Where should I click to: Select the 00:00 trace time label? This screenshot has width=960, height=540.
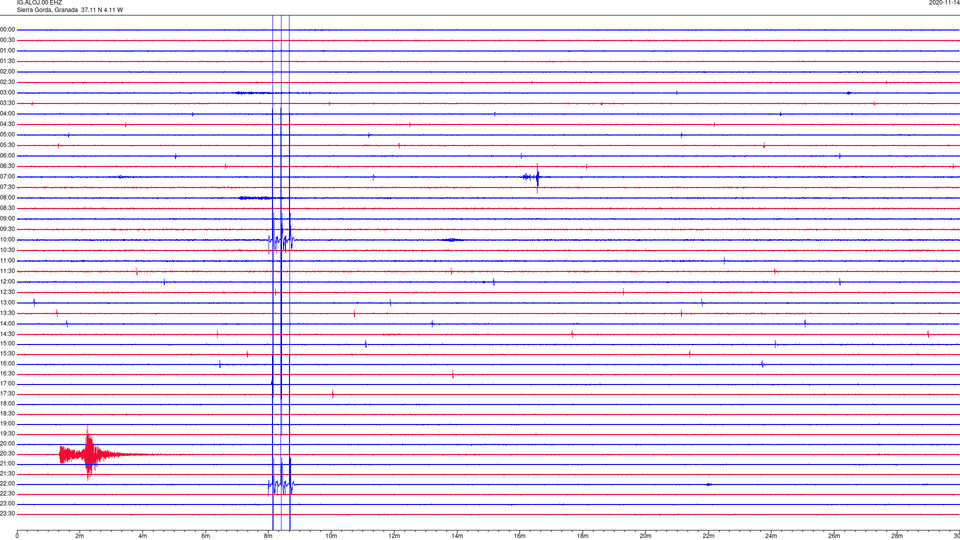click(8, 29)
